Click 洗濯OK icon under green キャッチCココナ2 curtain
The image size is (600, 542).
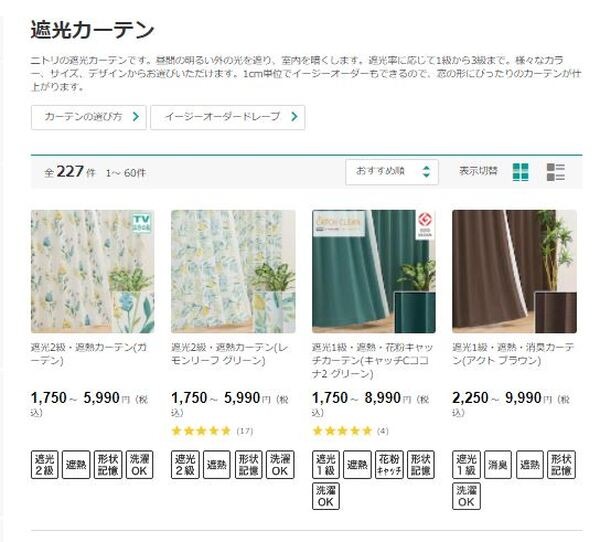coord(326,496)
